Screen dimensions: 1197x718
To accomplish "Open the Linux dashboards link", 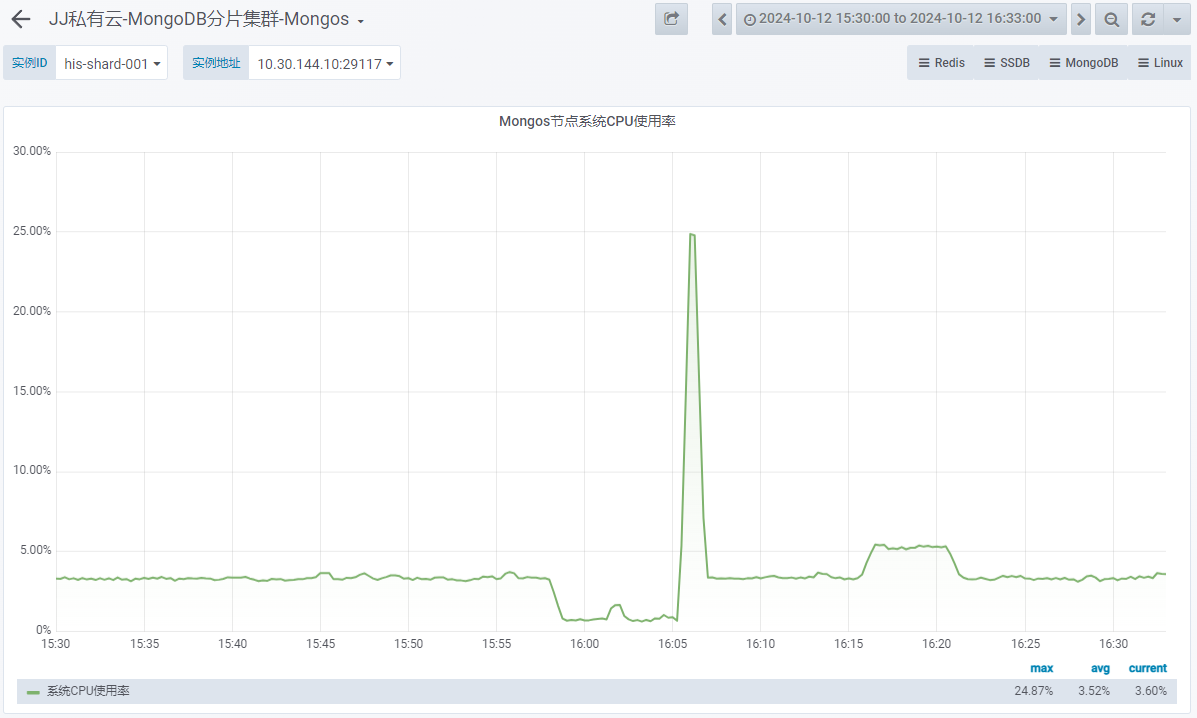I will pos(1159,63).
